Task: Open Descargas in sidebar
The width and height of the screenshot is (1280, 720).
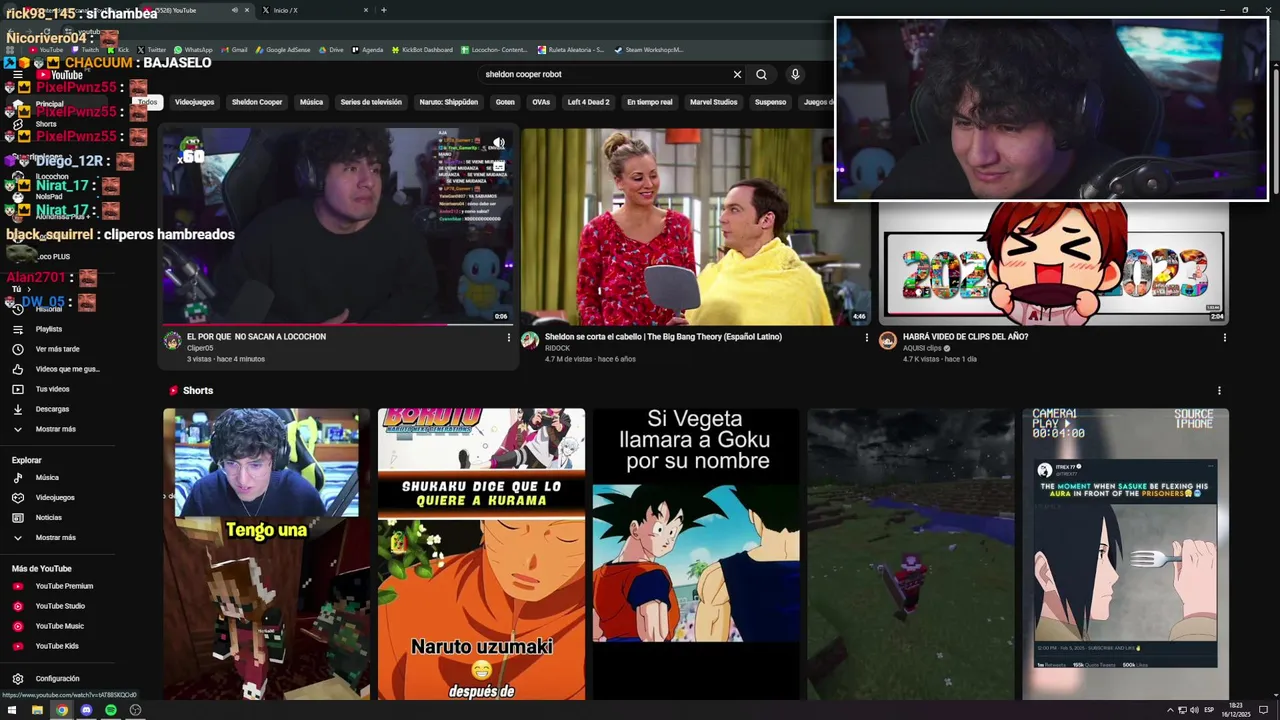Action: (x=52, y=409)
